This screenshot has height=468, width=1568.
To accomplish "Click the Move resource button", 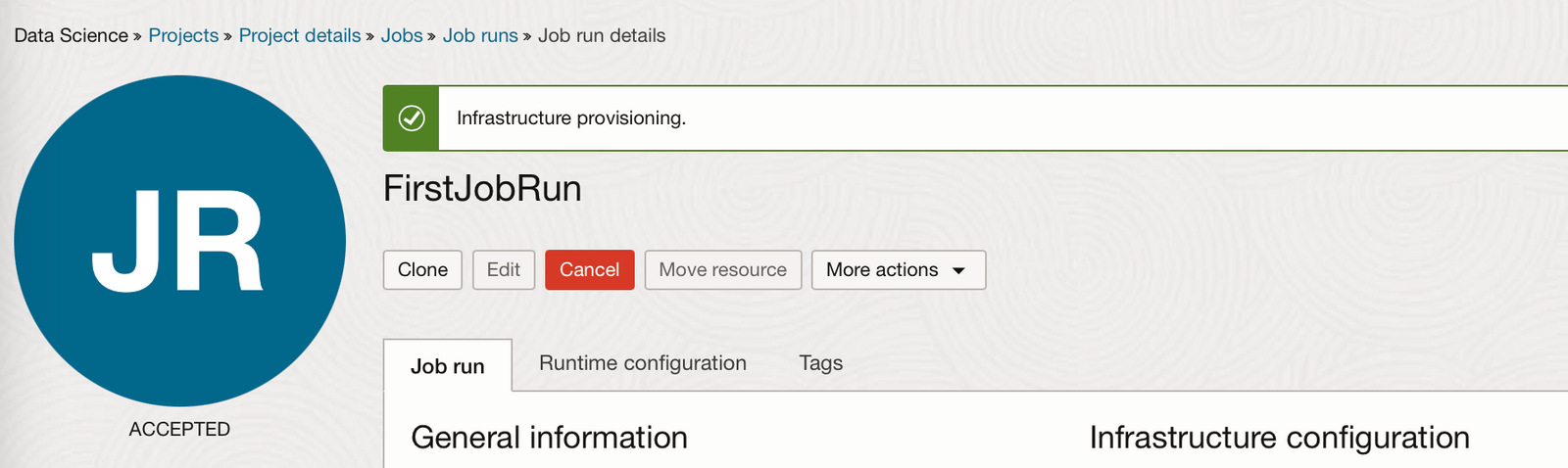I will (723, 270).
